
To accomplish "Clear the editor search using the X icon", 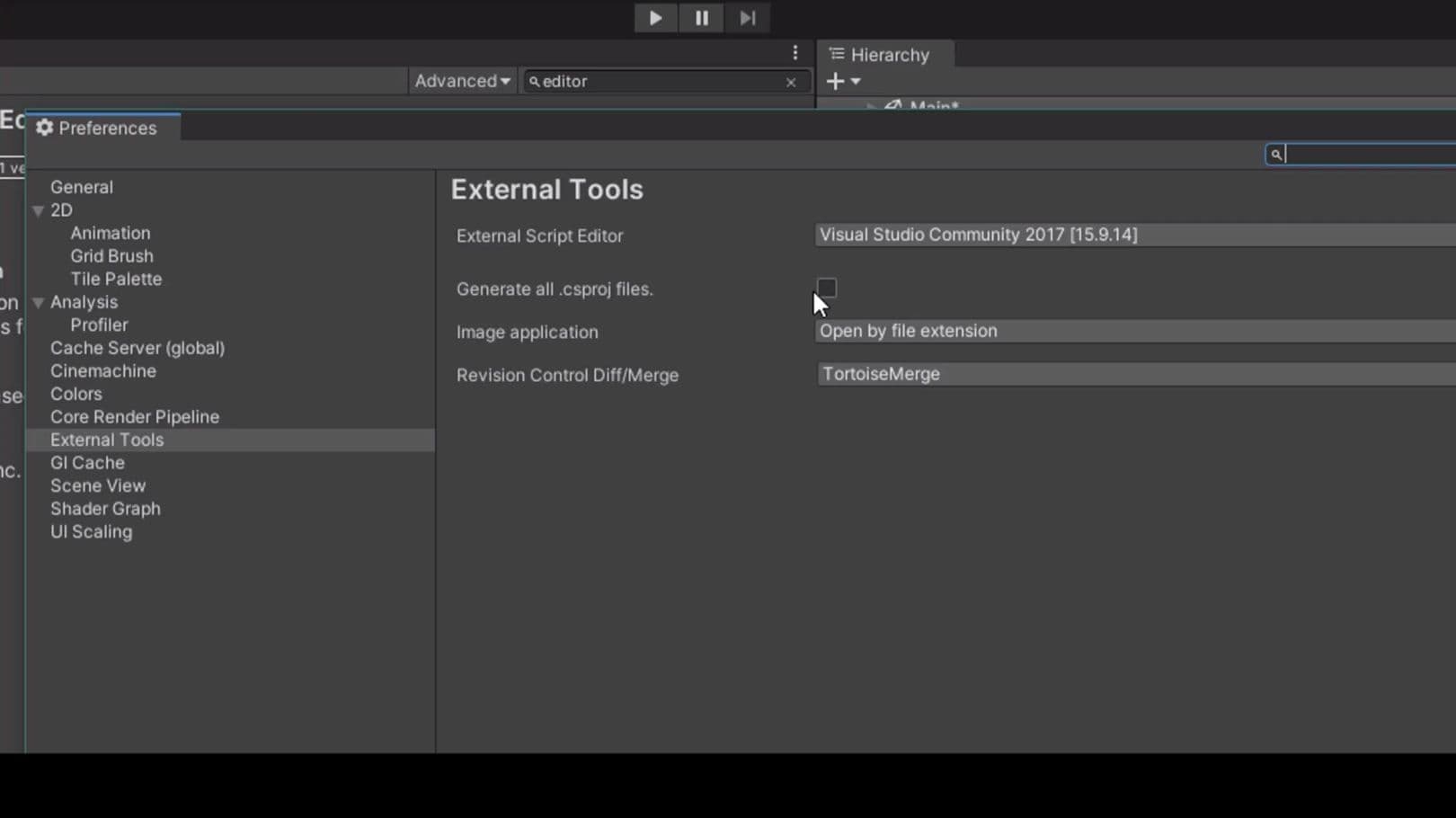I will pyautogui.click(x=790, y=81).
